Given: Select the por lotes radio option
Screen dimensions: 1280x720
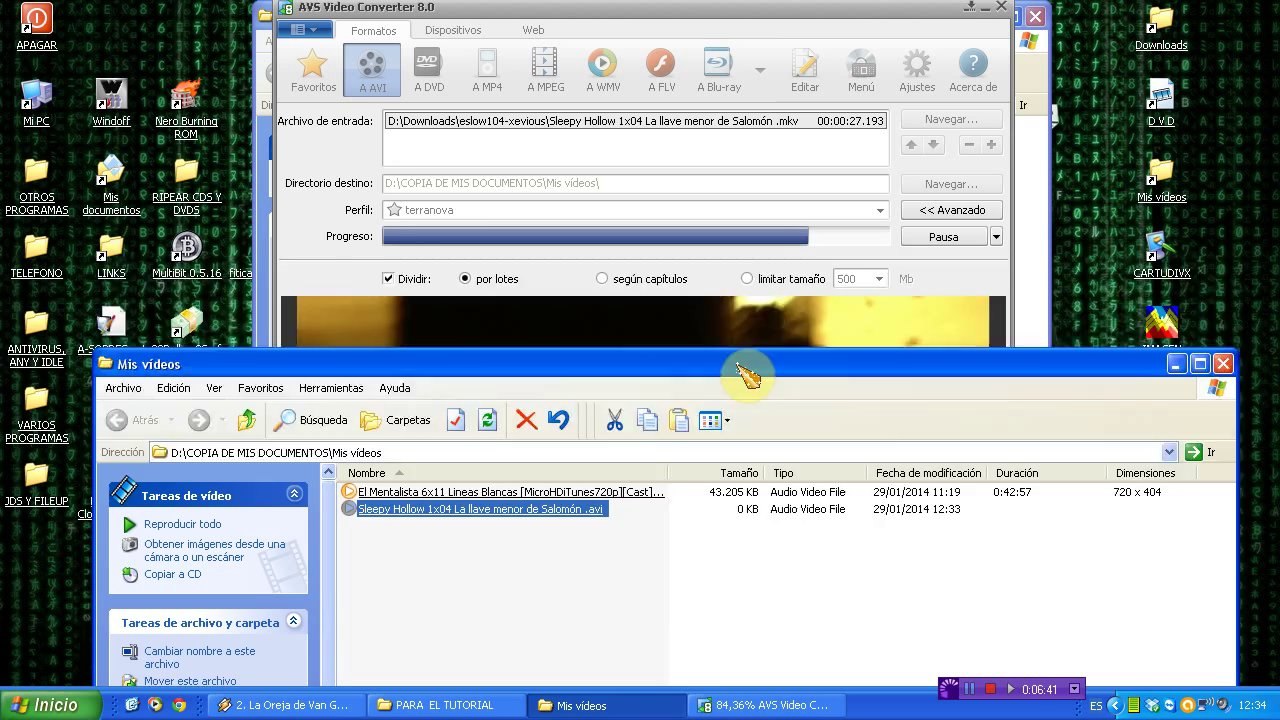Looking at the screenshot, I should 465,279.
